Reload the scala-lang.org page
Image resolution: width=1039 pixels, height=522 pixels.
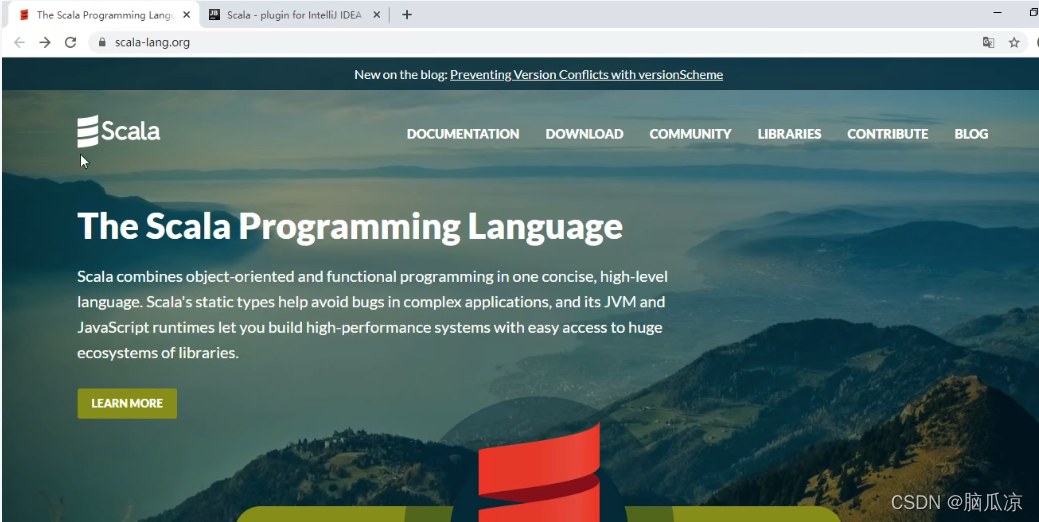pyautogui.click(x=70, y=42)
